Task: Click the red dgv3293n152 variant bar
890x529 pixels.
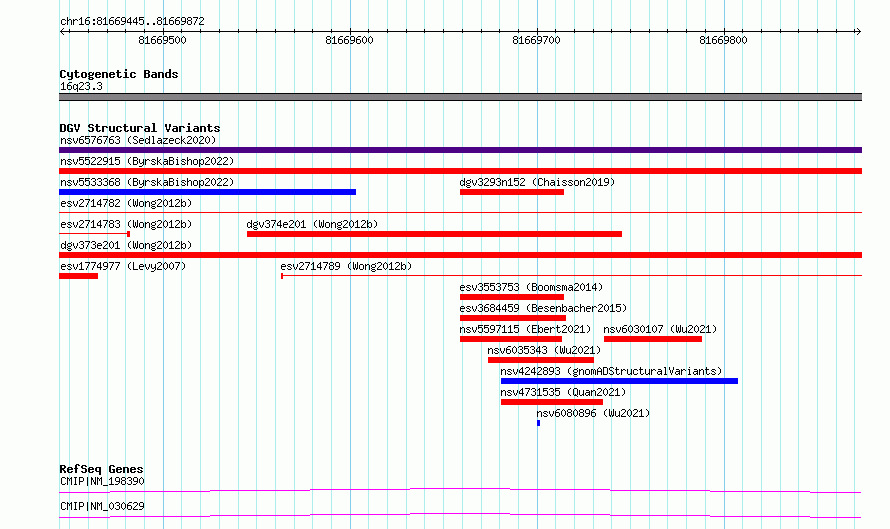Action: [x=511, y=192]
